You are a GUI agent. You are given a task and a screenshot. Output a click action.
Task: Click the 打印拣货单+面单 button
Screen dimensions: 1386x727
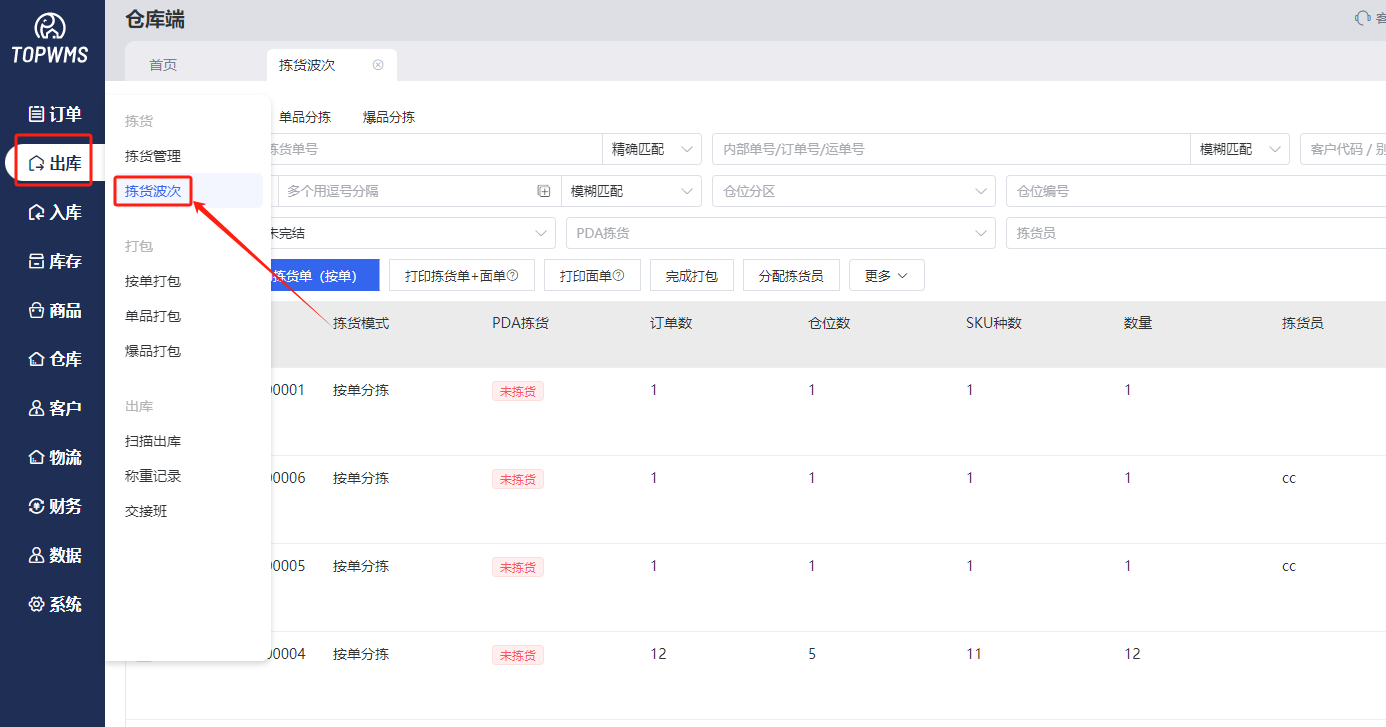(462, 276)
